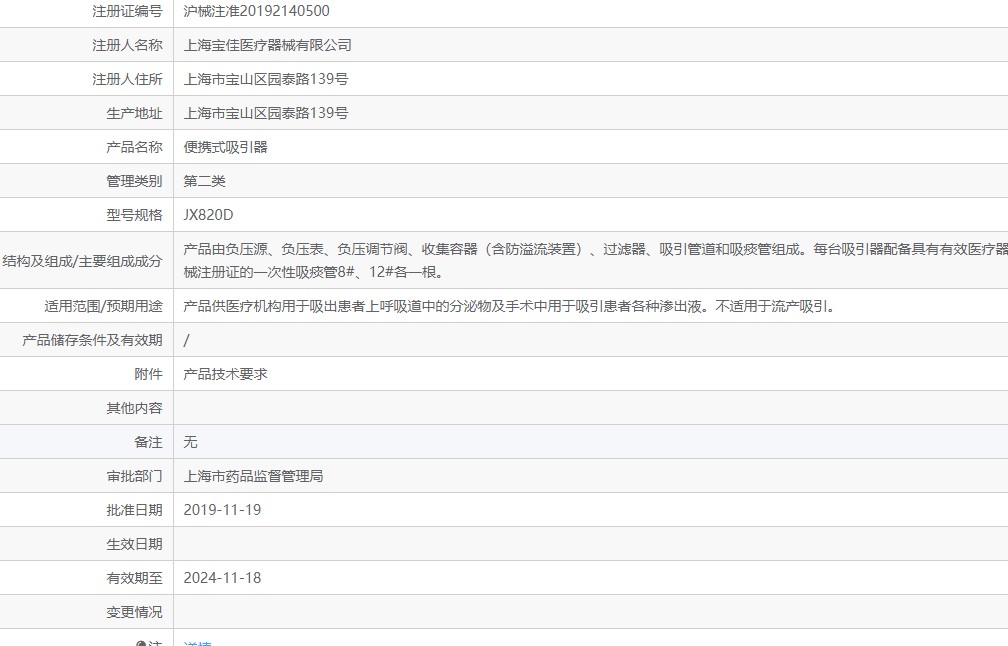
Task: Select approval date 2019-11-19
Action: pyautogui.click(x=222, y=510)
